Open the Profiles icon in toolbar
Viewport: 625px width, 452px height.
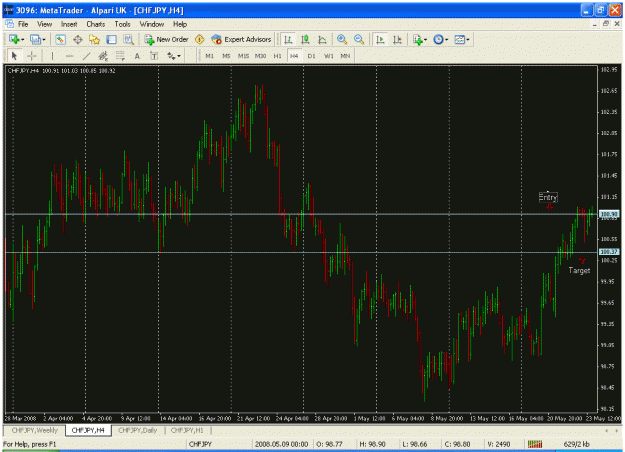pos(35,39)
